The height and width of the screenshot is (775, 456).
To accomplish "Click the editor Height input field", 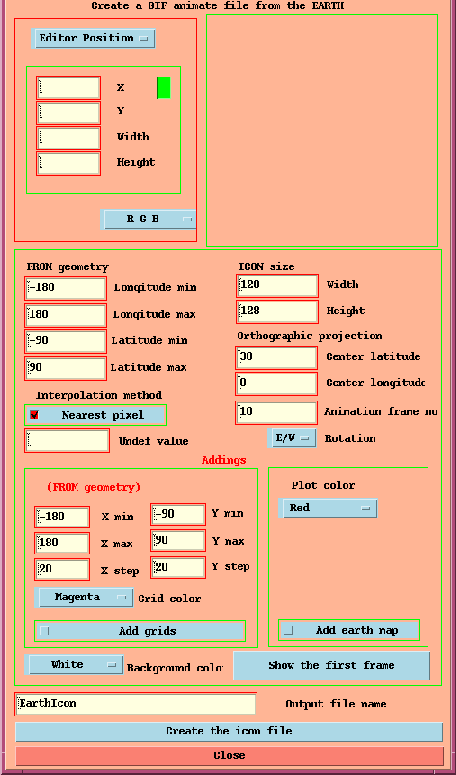I will pos(69,164).
